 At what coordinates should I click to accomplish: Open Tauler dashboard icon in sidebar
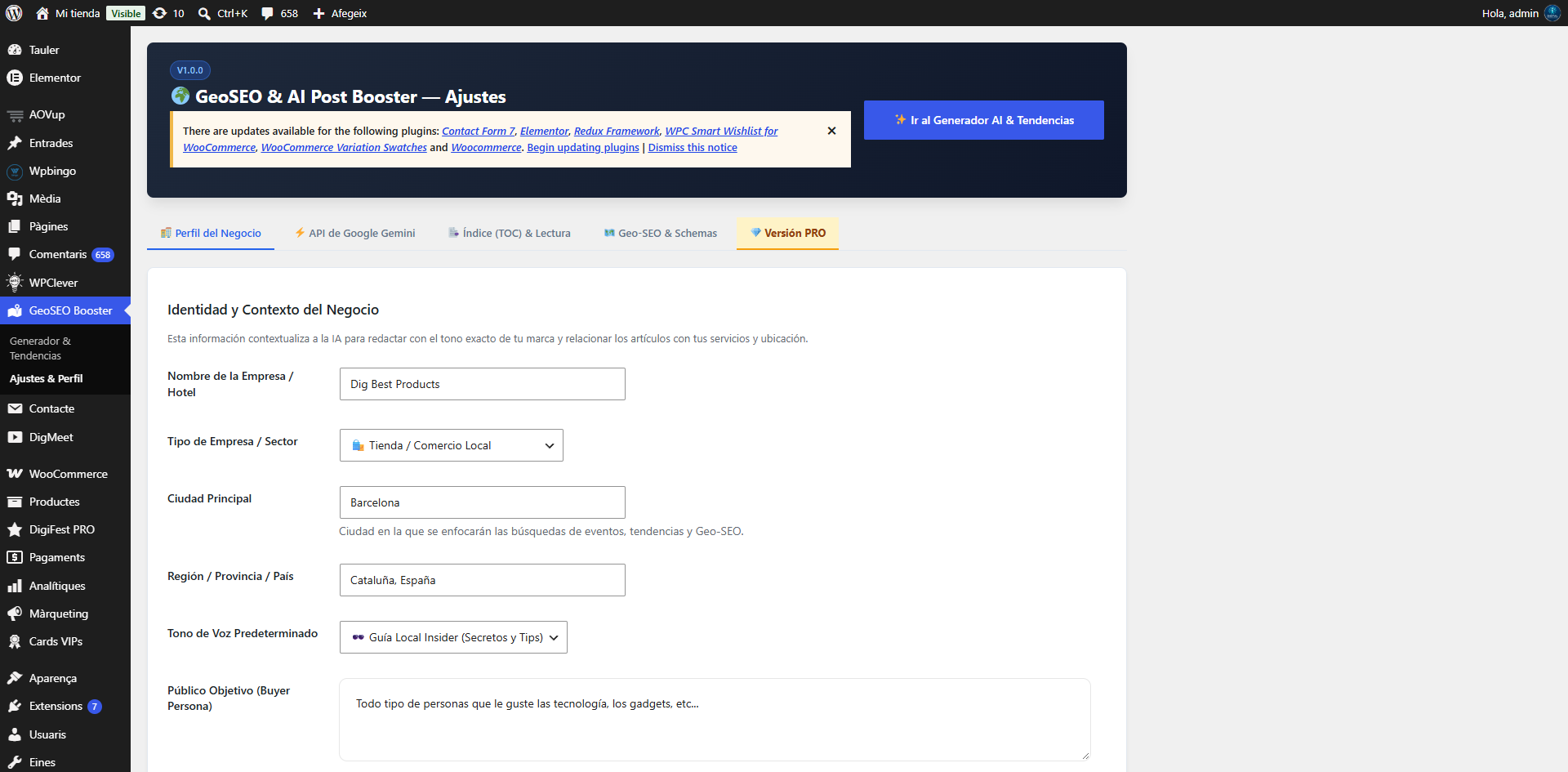[x=15, y=50]
